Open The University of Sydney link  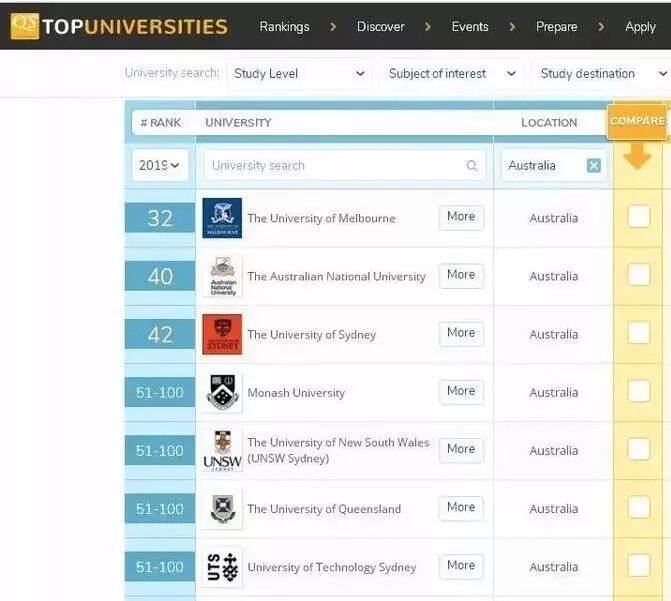click(312, 335)
